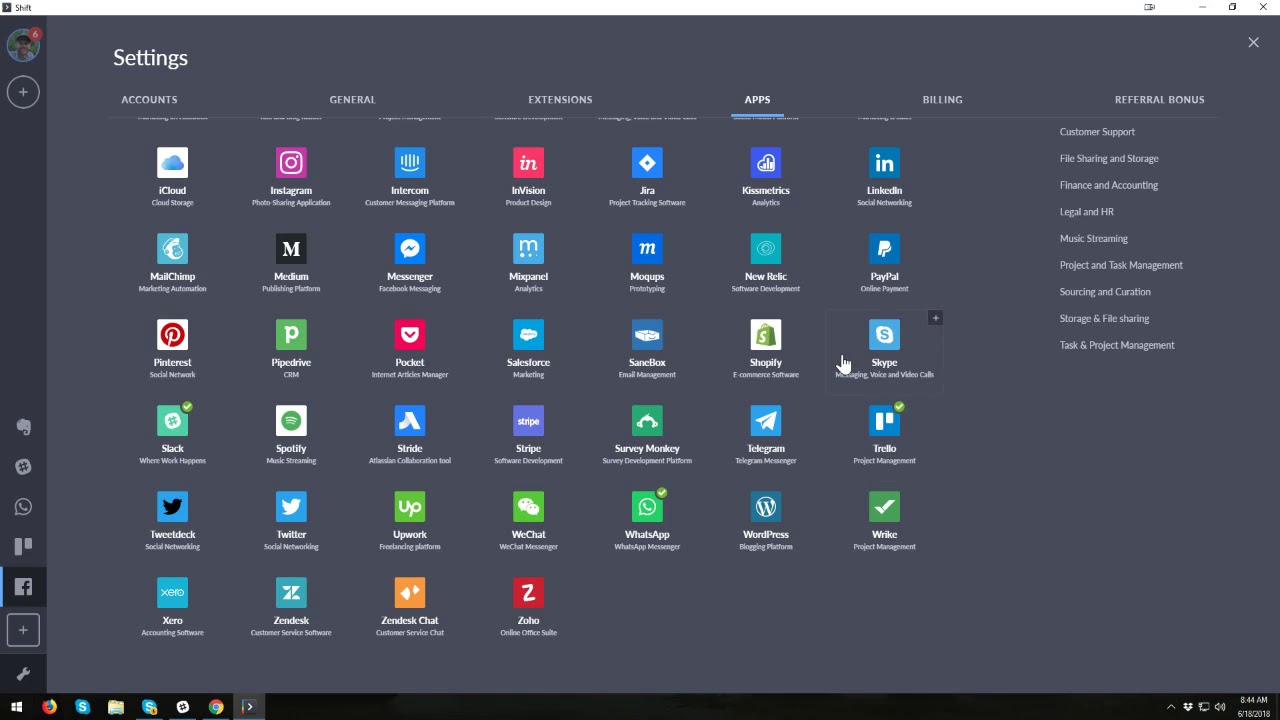Choose the InVision app icon
1280x720 pixels.
tap(528, 163)
